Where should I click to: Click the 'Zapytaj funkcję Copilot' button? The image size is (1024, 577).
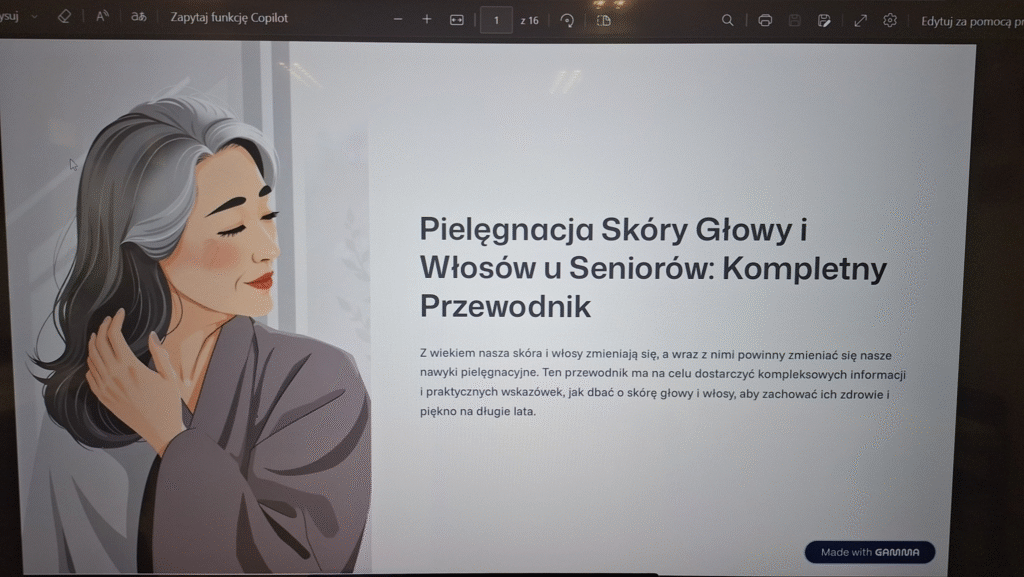(229, 18)
